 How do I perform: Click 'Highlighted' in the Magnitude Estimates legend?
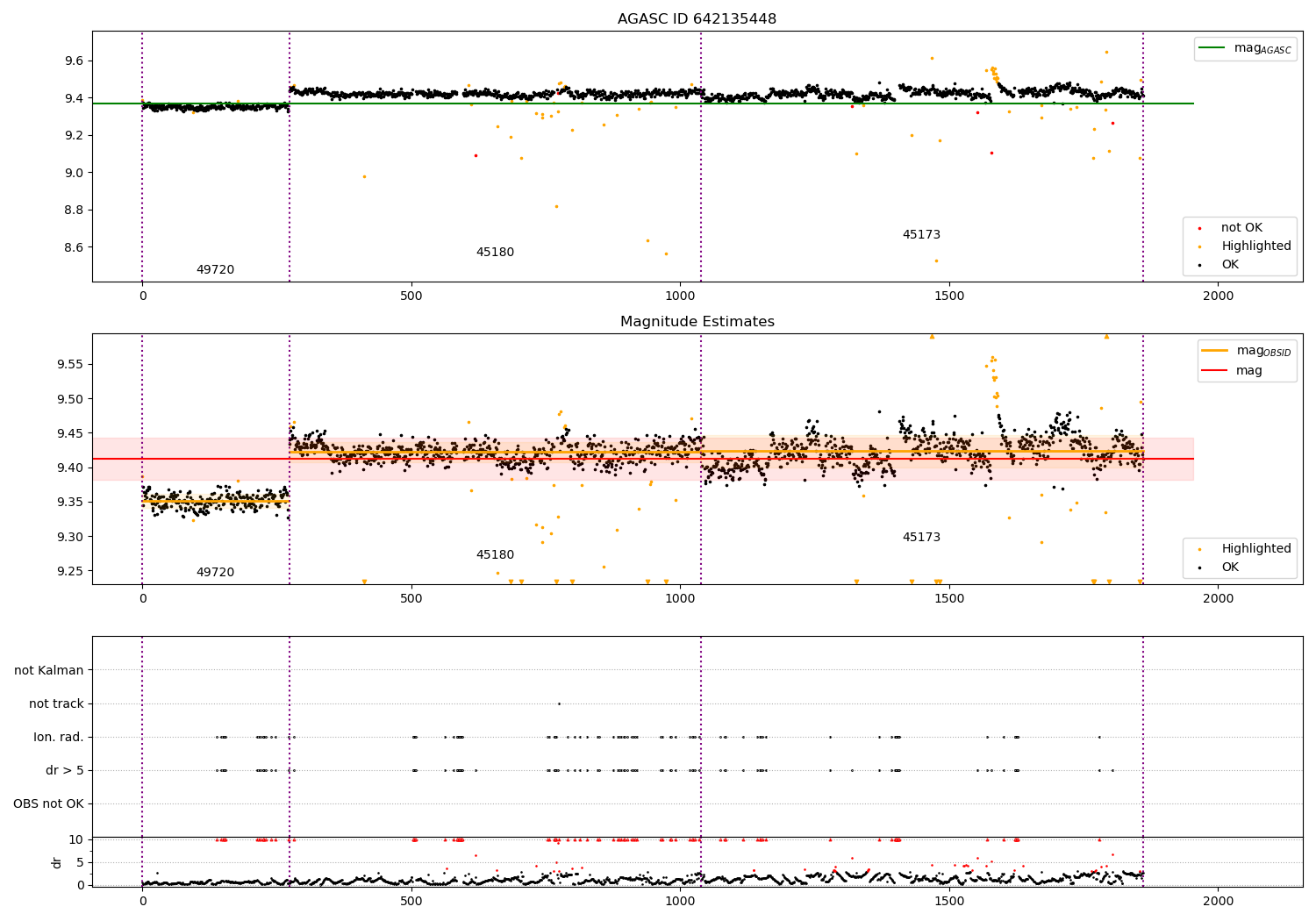[x=1256, y=548]
